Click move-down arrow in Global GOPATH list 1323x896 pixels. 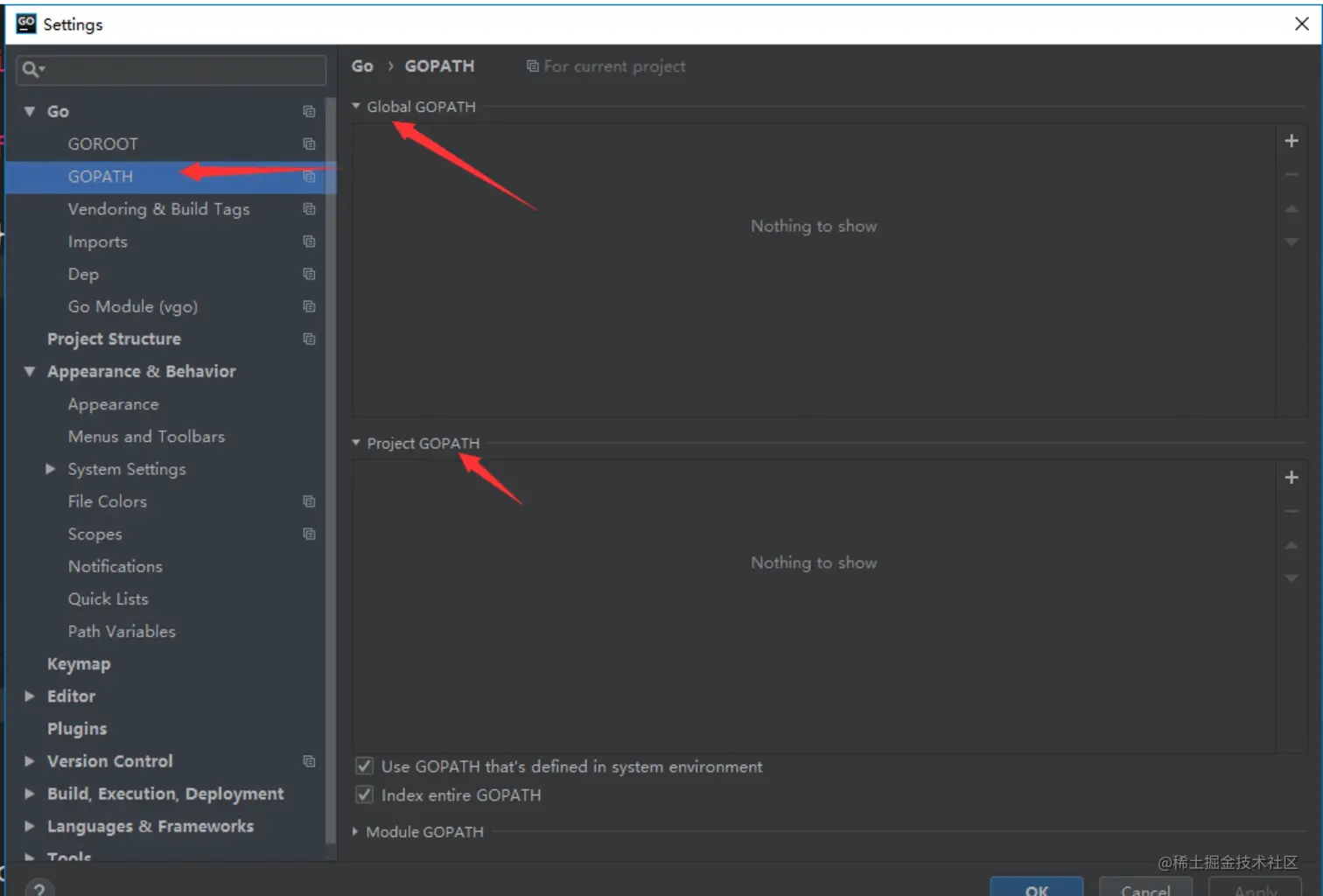1291,241
